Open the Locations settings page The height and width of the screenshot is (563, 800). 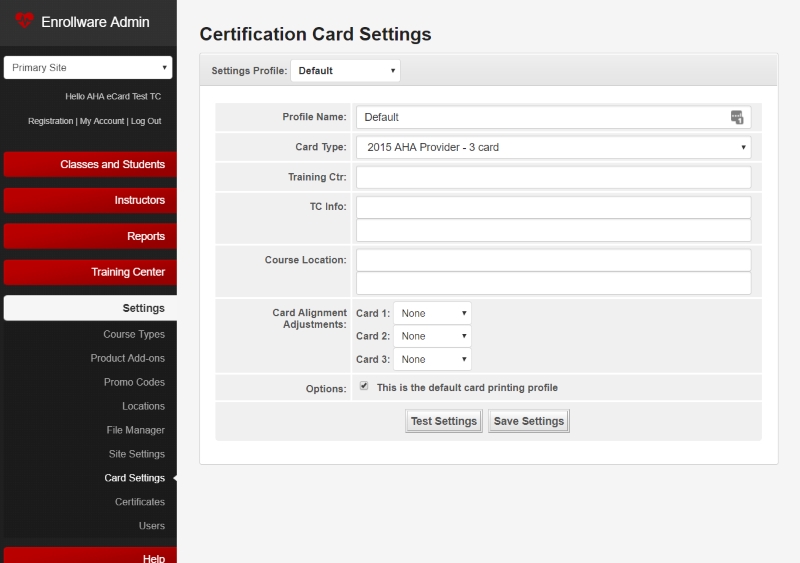tap(143, 406)
